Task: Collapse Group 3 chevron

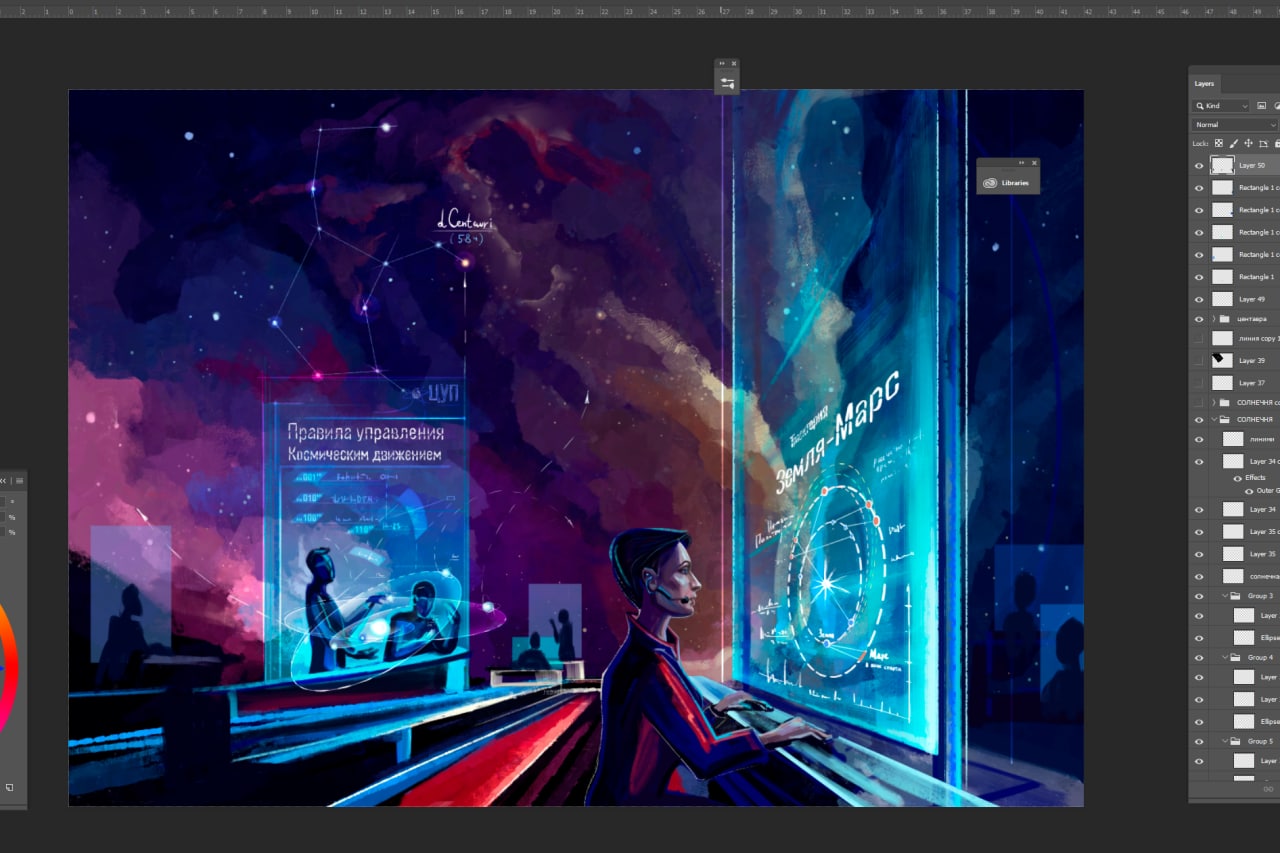Action: point(1226,596)
